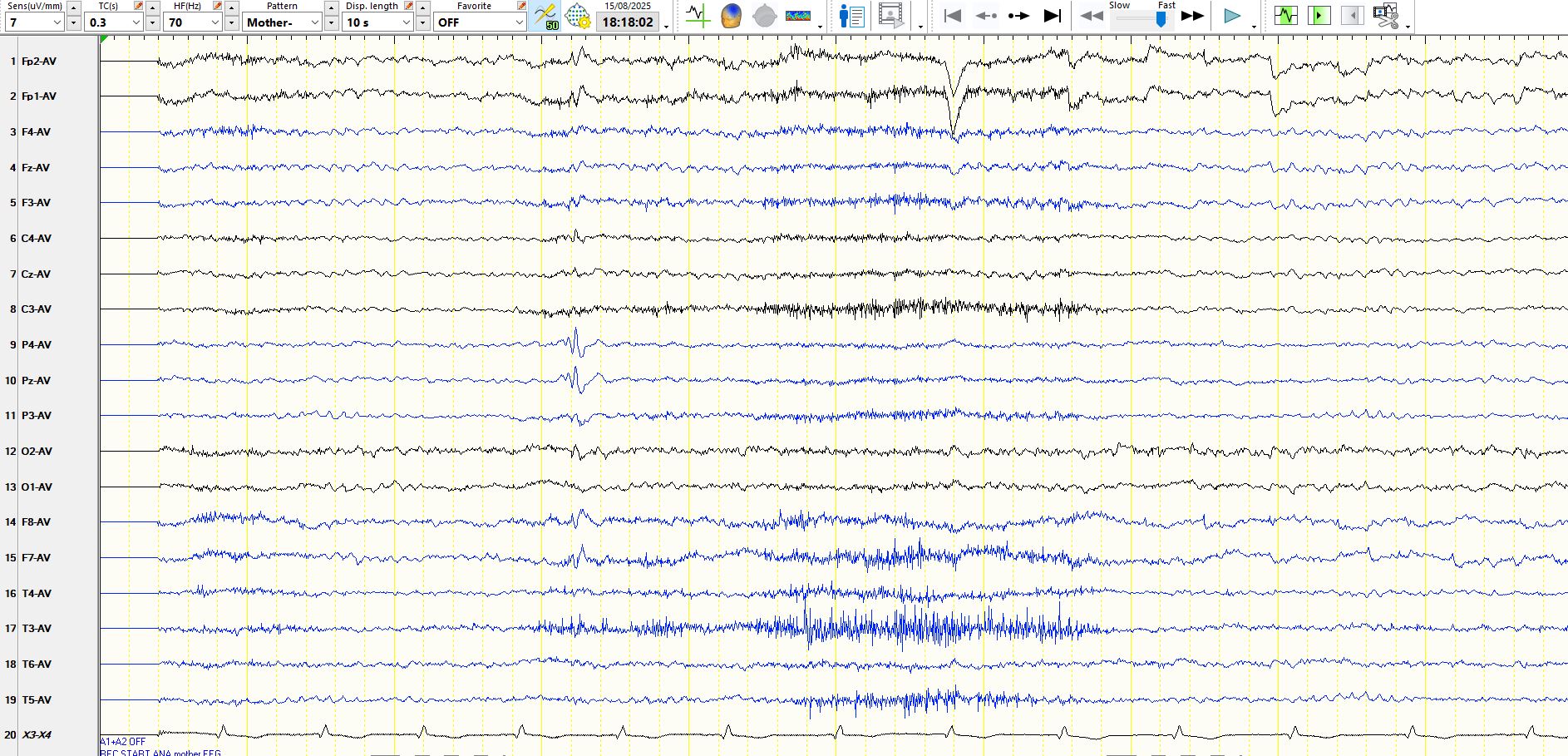Expand the arrow beside the 18:18:02 time
1568x756 pixels.
pyautogui.click(x=667, y=27)
